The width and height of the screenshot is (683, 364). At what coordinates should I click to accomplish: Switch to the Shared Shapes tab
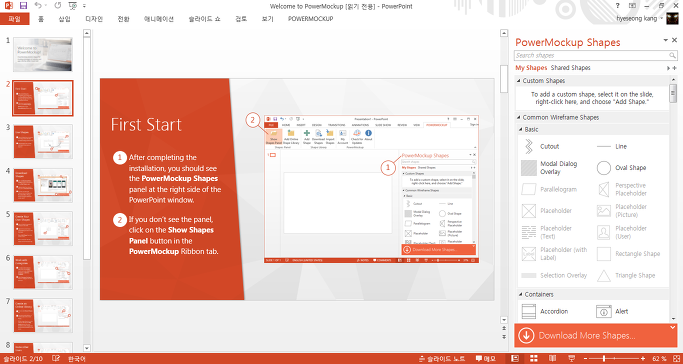pos(571,68)
